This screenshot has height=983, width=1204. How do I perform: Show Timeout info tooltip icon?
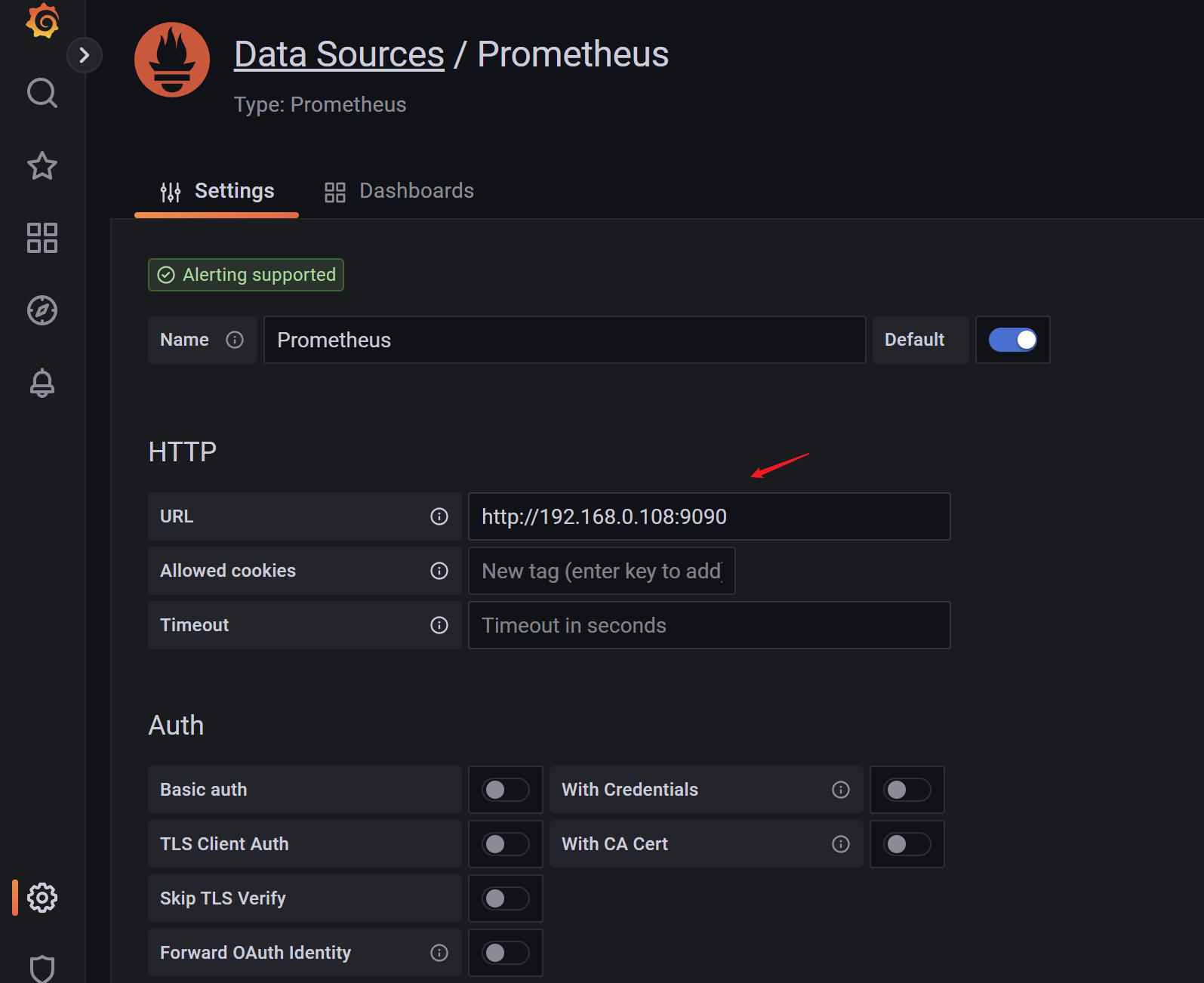(439, 625)
